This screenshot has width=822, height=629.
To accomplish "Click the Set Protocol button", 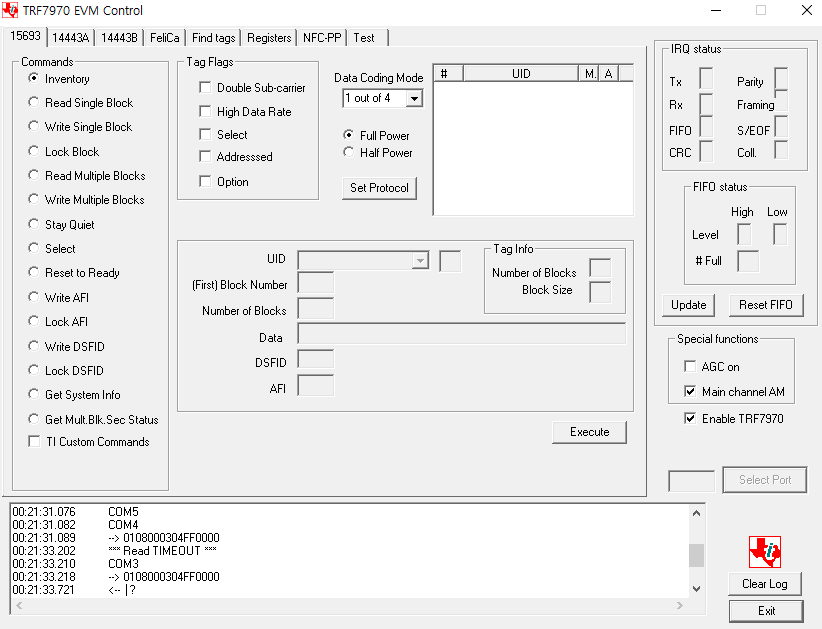I will tap(380, 188).
